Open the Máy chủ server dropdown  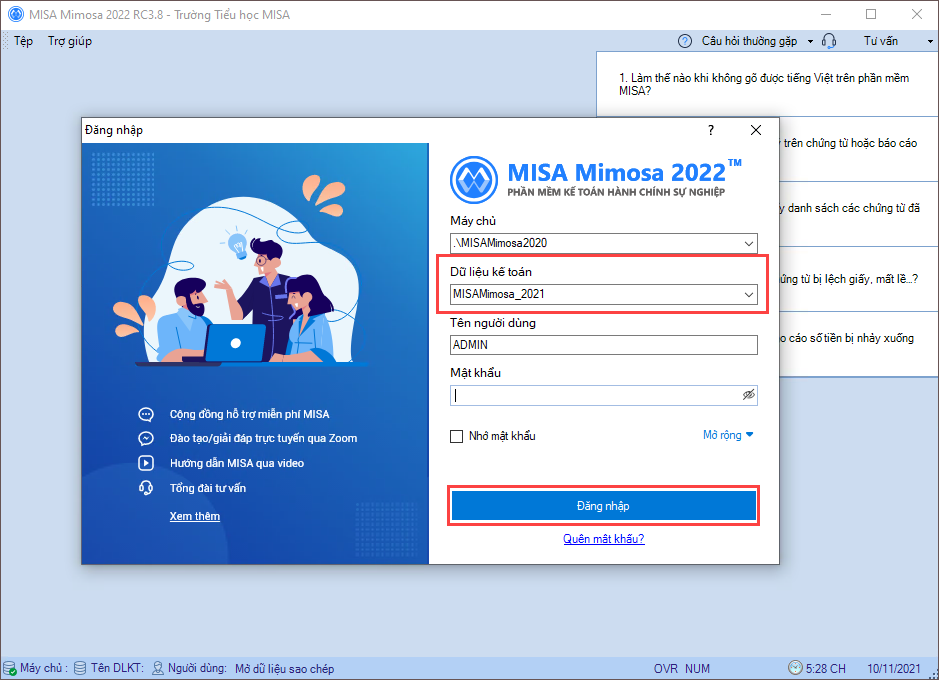(749, 244)
